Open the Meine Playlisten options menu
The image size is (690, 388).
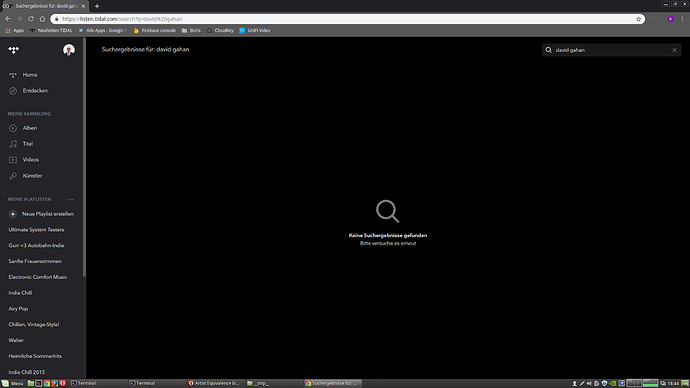point(70,199)
